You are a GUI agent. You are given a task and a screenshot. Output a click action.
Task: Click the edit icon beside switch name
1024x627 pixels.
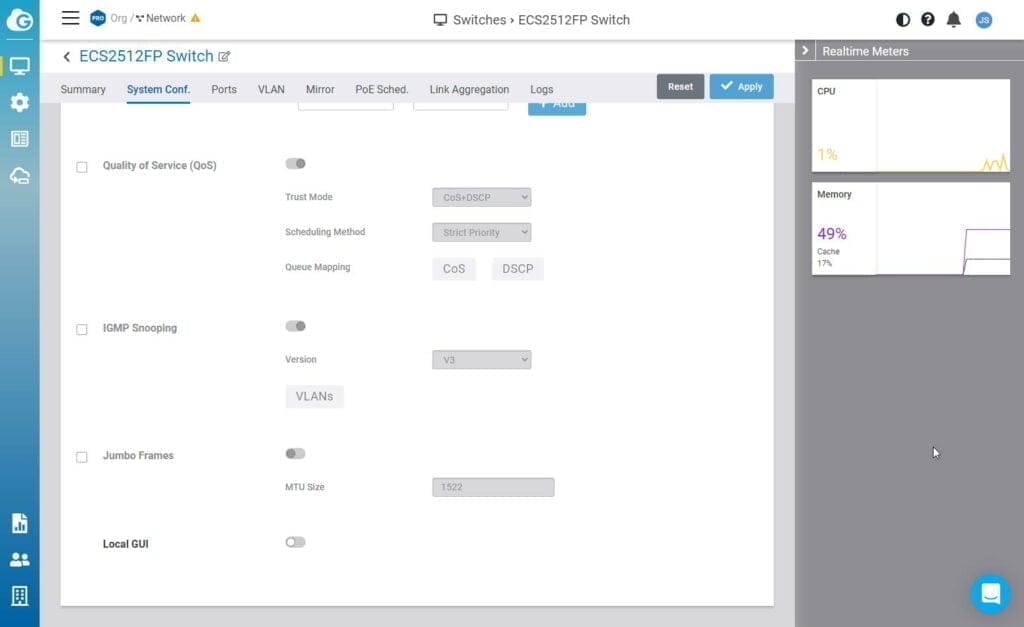pos(224,57)
